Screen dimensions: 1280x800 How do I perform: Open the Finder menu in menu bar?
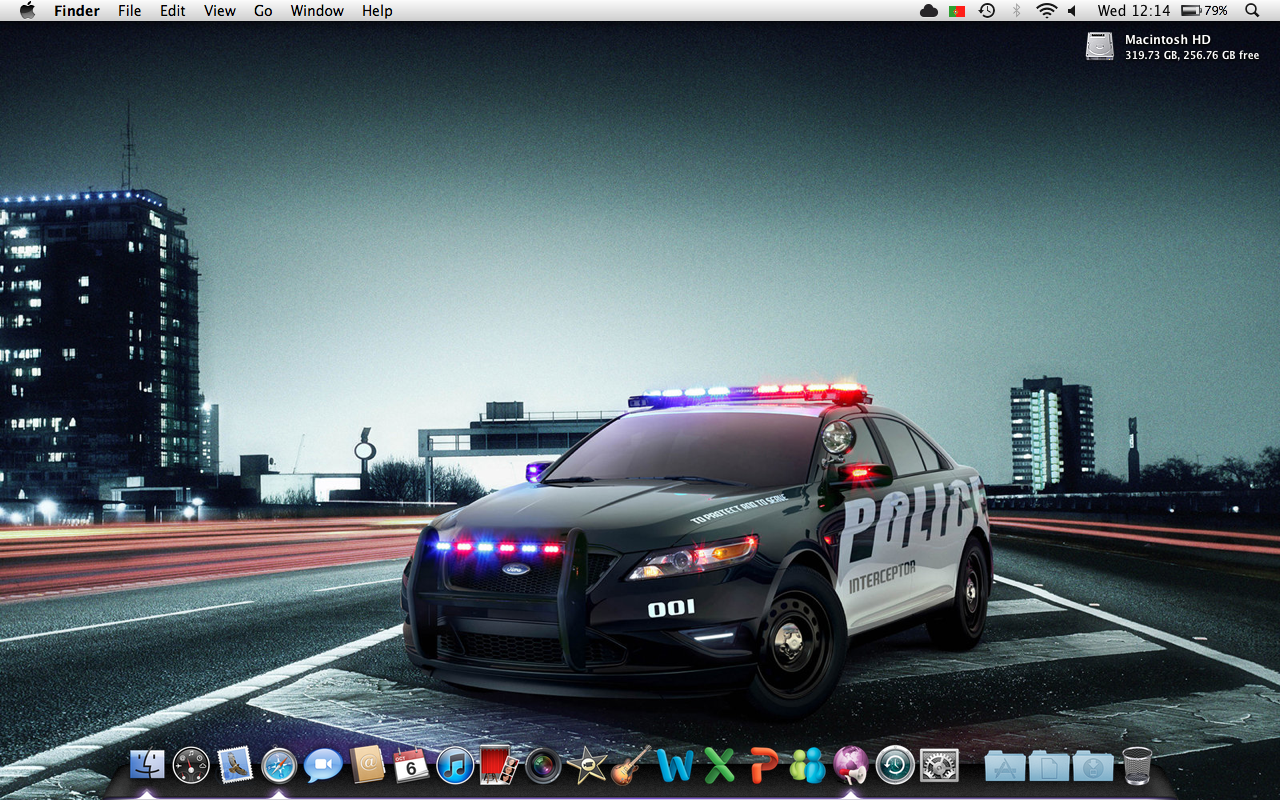point(76,11)
